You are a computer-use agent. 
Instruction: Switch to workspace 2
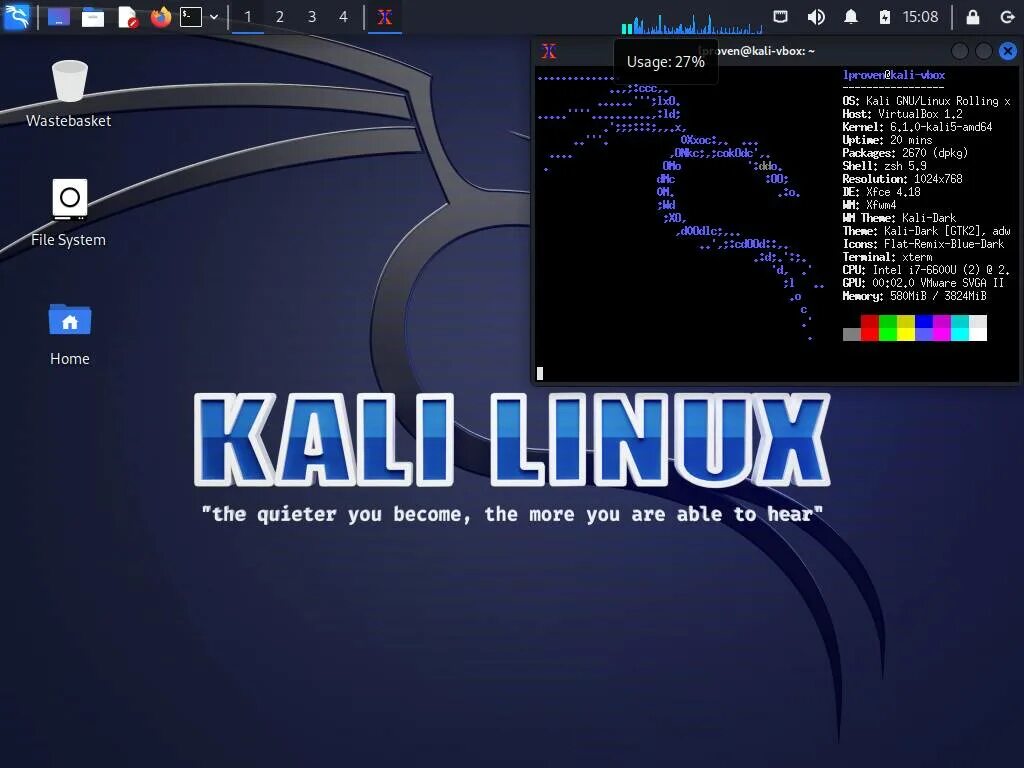click(x=280, y=17)
